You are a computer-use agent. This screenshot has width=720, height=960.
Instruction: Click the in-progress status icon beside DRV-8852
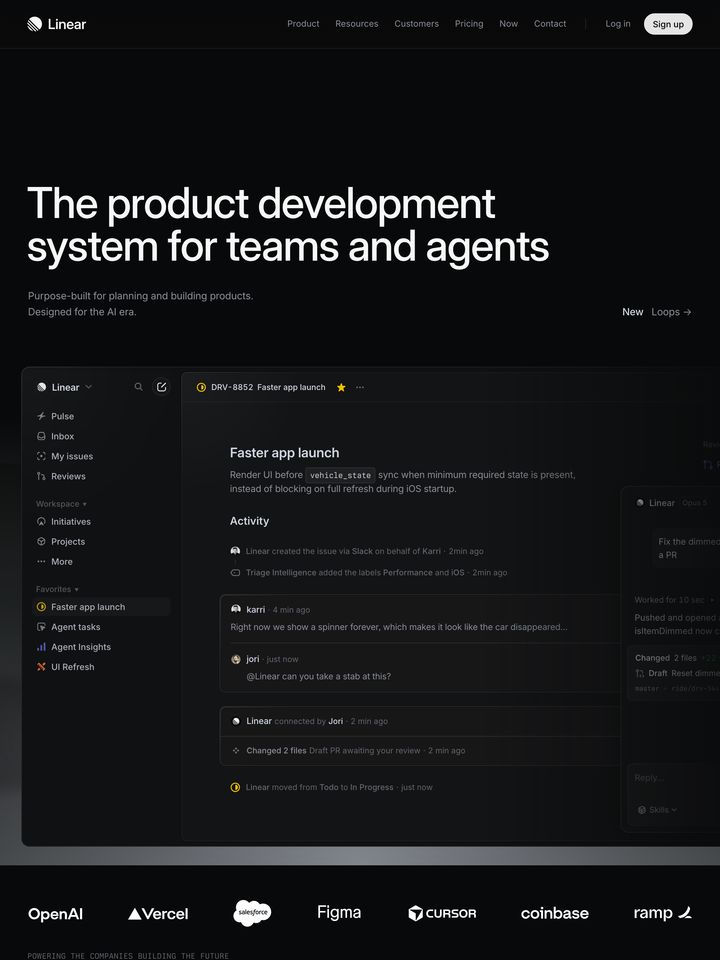pyautogui.click(x=201, y=387)
